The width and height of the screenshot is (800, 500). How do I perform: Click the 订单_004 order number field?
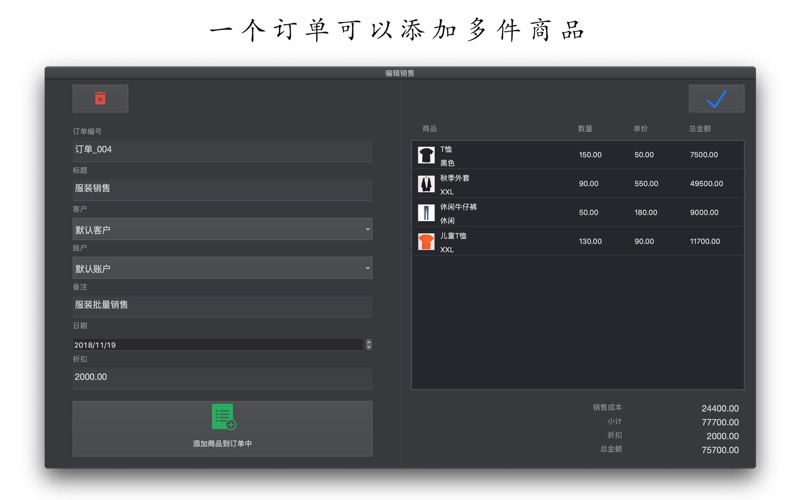coord(222,150)
